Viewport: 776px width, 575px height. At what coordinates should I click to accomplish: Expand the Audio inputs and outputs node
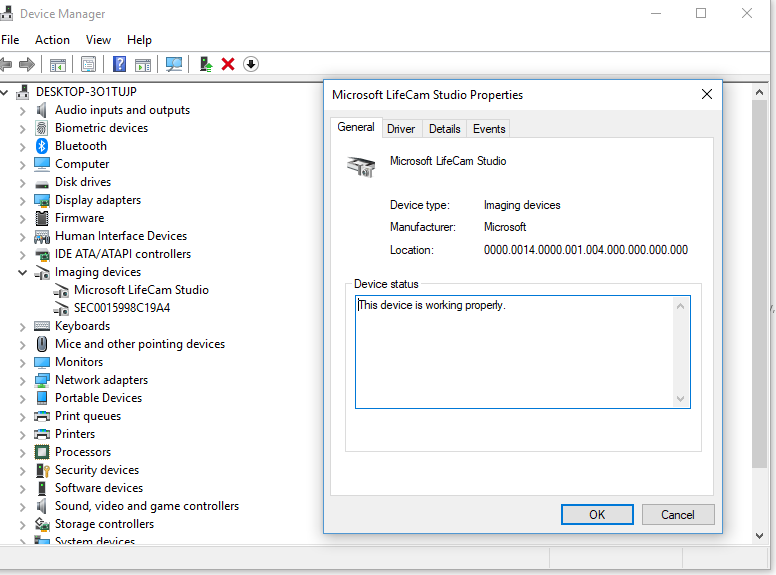pos(22,110)
